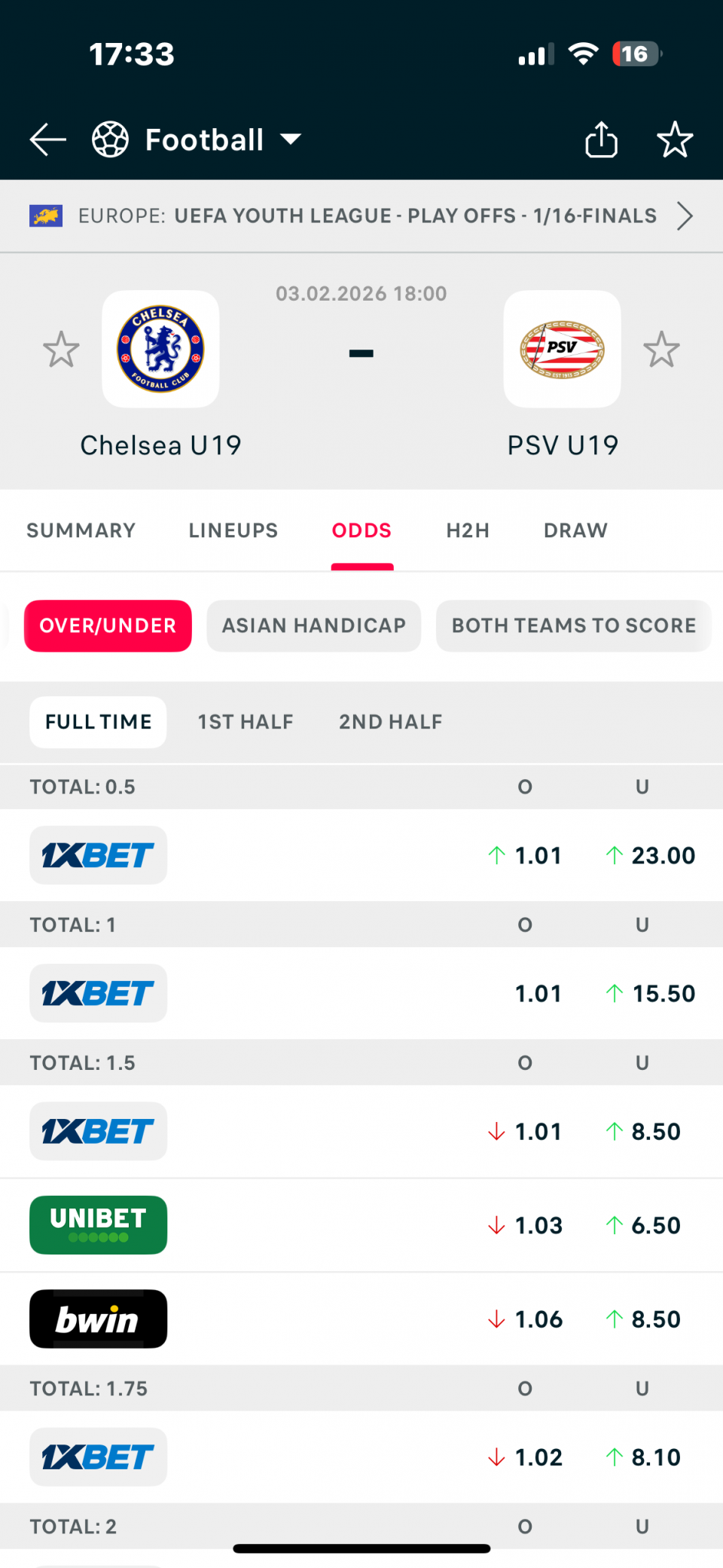This screenshot has width=723, height=1568.
Task: Open Chelsea U19 team logo
Action: click(x=160, y=349)
